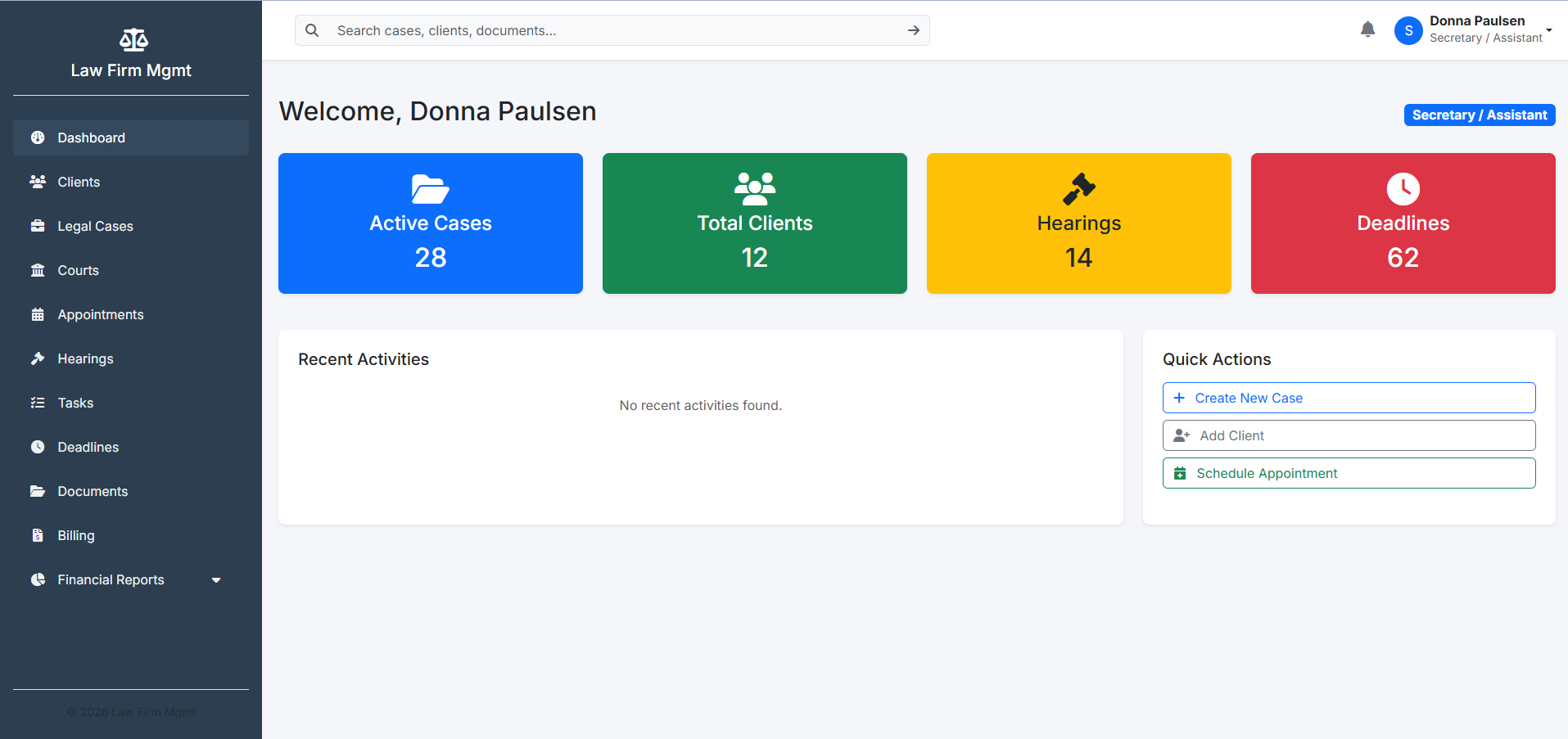Click the Documents folder icon in sidebar
This screenshot has width=1568, height=739.
click(x=38, y=491)
